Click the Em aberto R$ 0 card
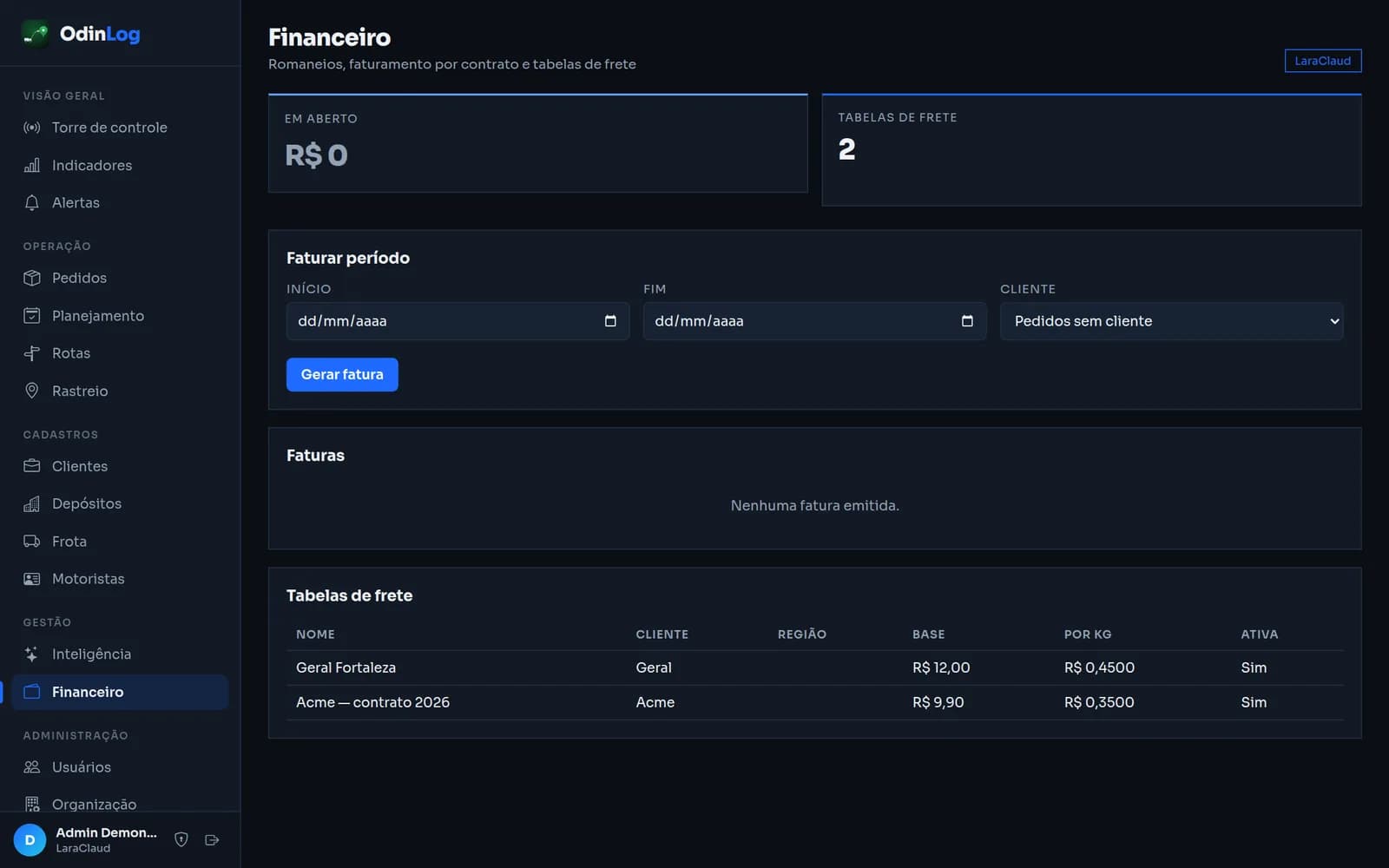The width and height of the screenshot is (1389, 868). click(x=537, y=143)
